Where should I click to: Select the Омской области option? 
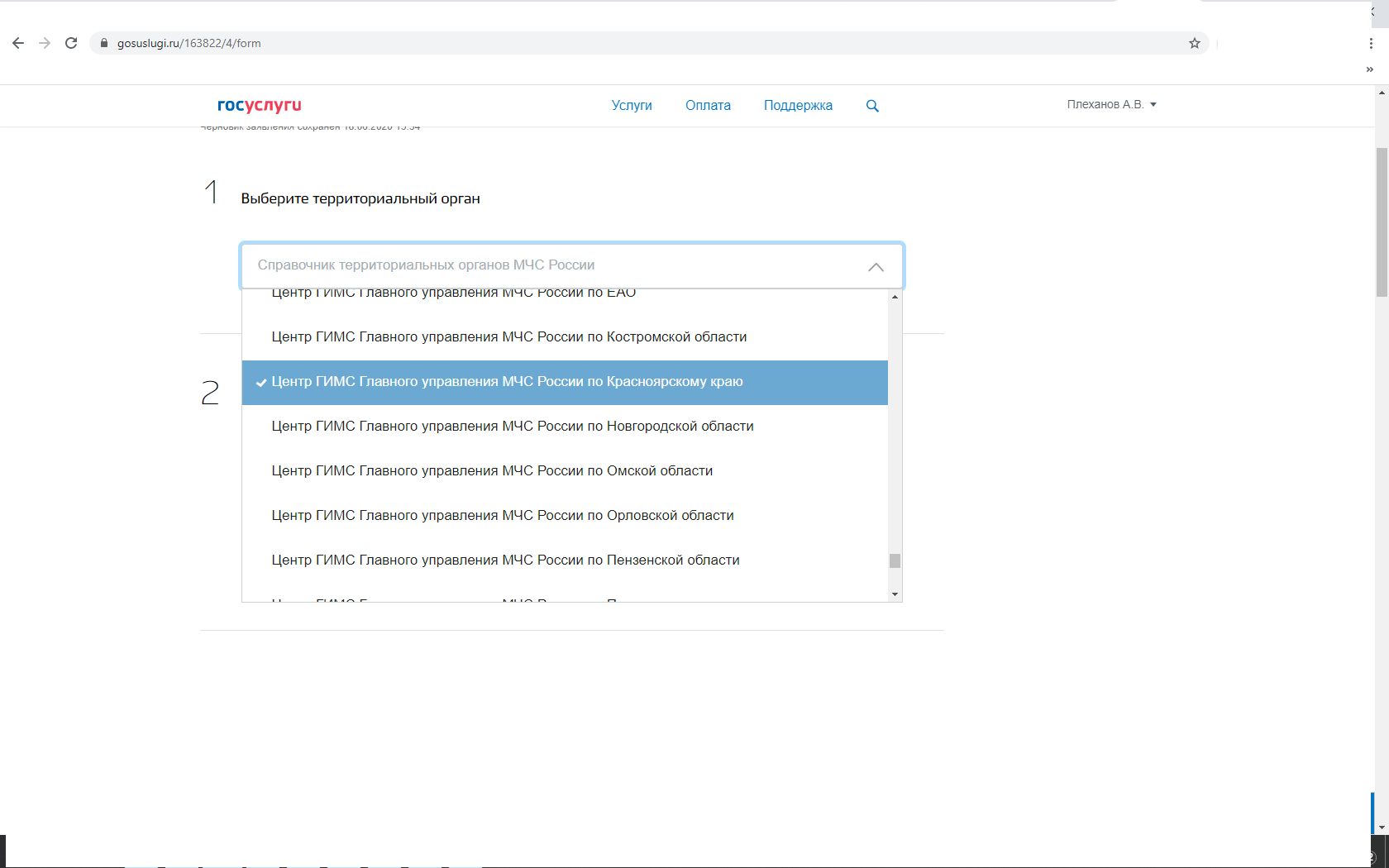(x=565, y=471)
